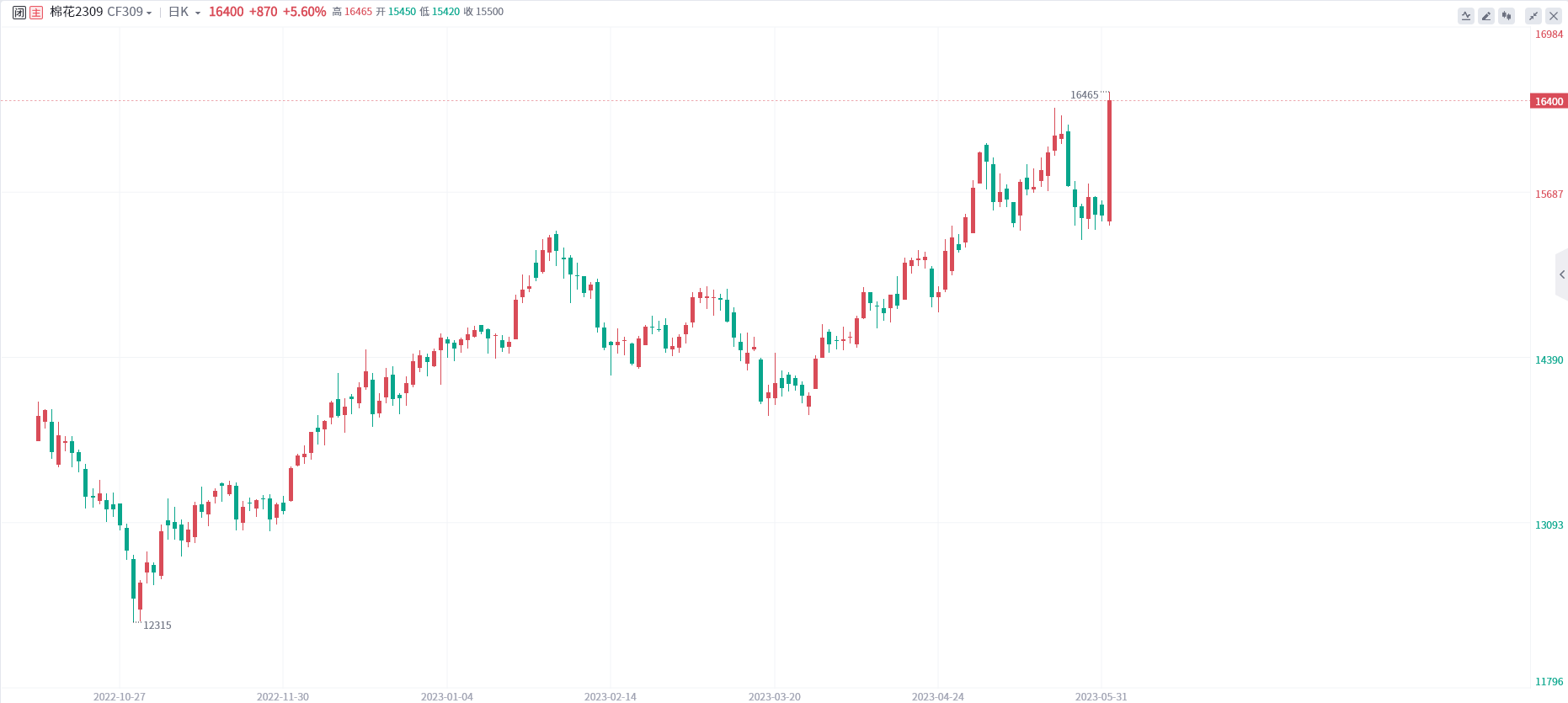Screen dimensions: 1568x703
Task: Open the 日K period dropdown
Action: click(x=184, y=13)
